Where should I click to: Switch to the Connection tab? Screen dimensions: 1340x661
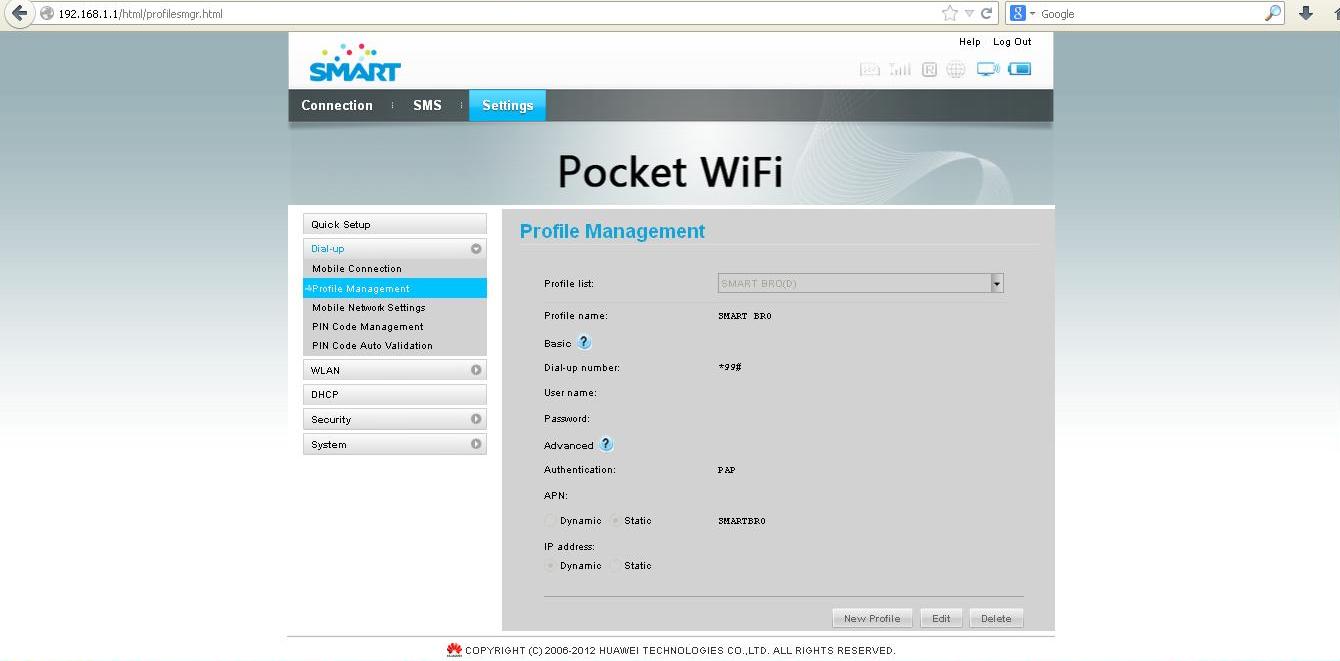[337, 105]
